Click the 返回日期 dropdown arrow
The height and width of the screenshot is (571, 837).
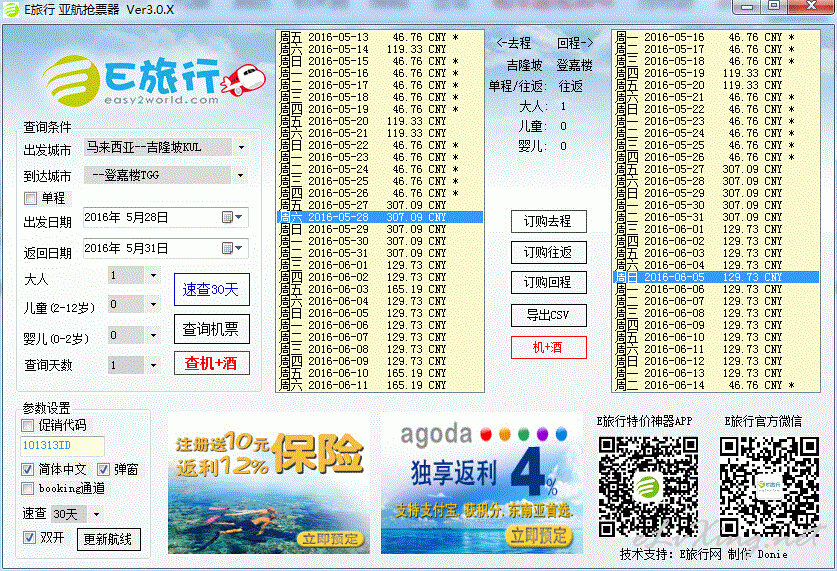[x=239, y=248]
